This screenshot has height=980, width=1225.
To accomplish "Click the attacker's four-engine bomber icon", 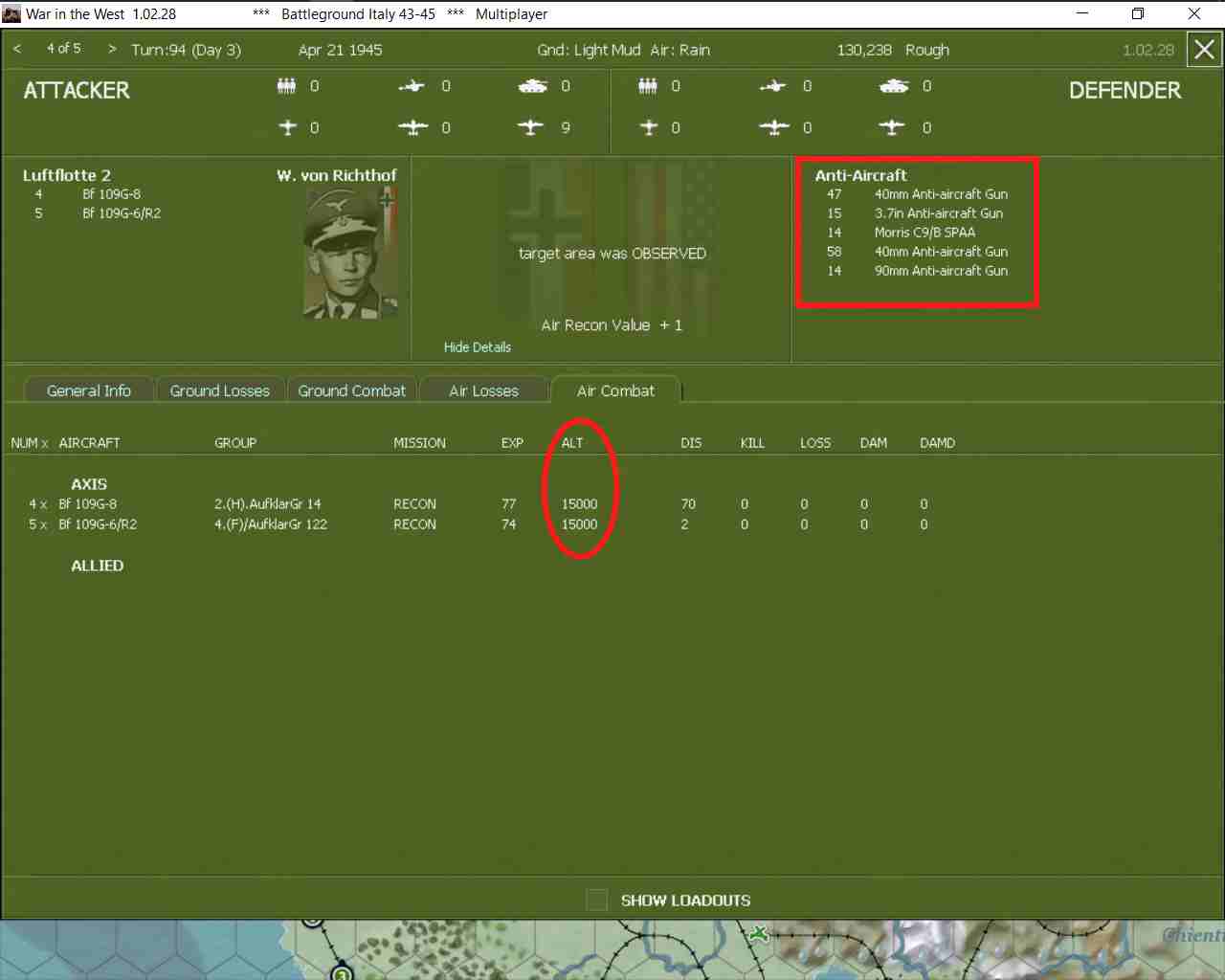I will coord(412,127).
